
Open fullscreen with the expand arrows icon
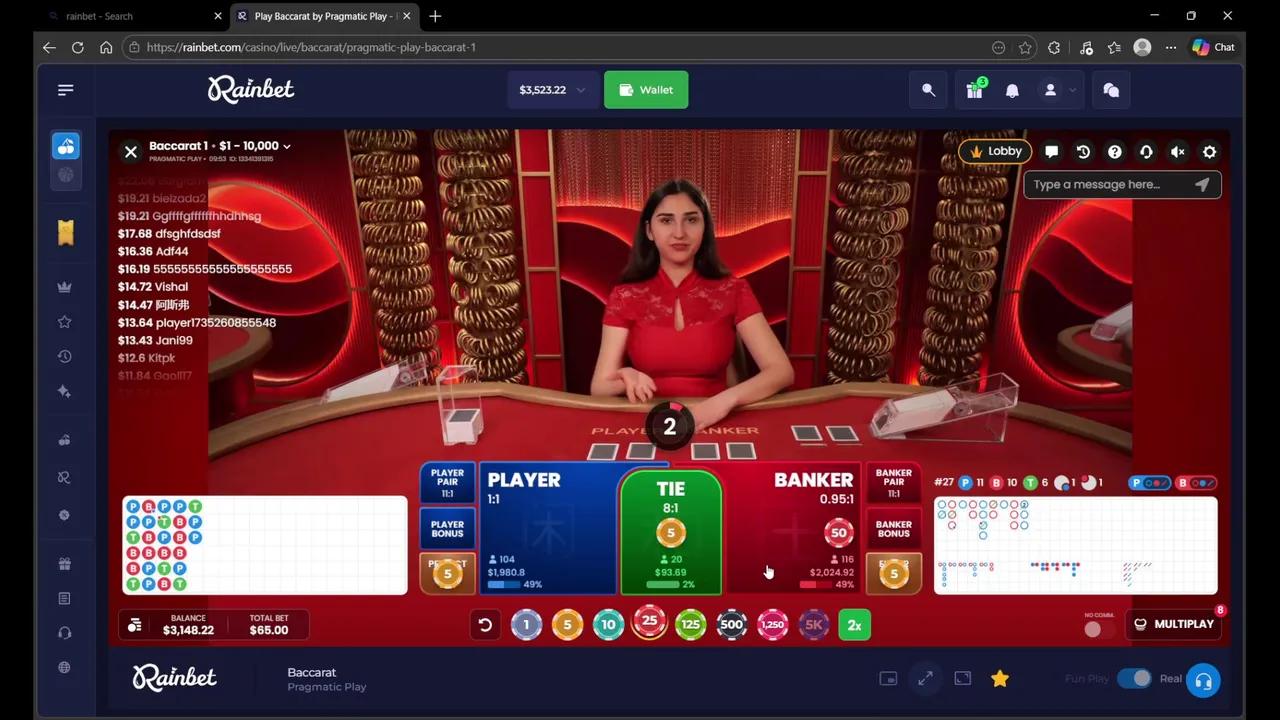925,678
